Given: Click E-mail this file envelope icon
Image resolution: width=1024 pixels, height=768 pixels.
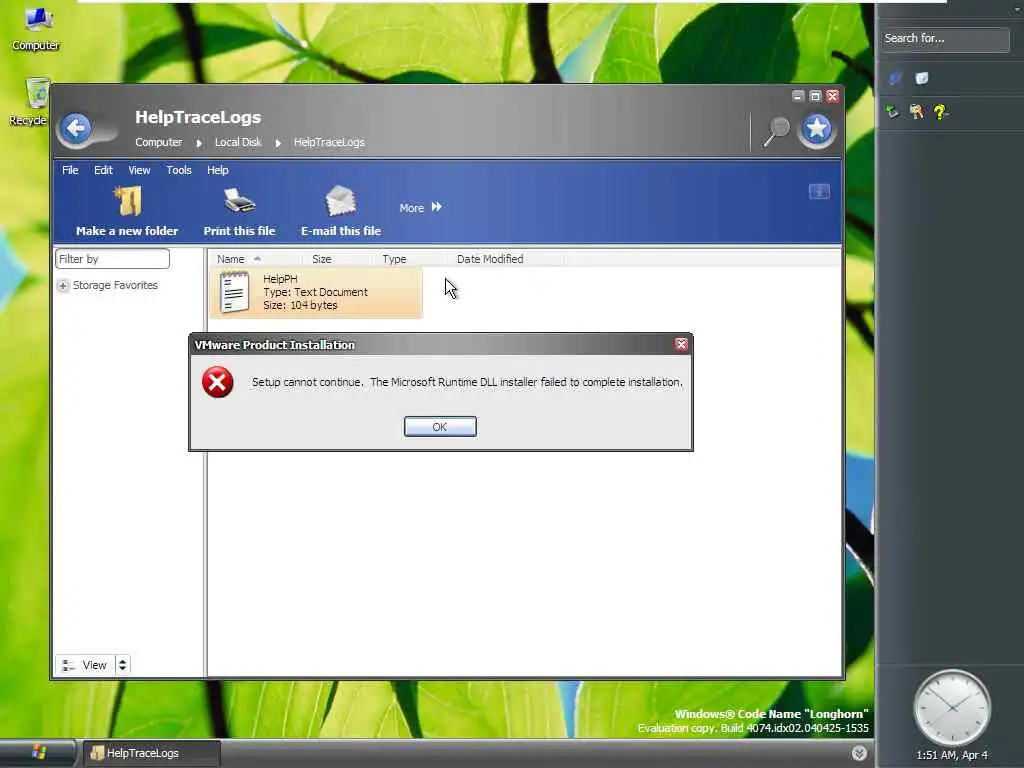Looking at the screenshot, I should (340, 201).
